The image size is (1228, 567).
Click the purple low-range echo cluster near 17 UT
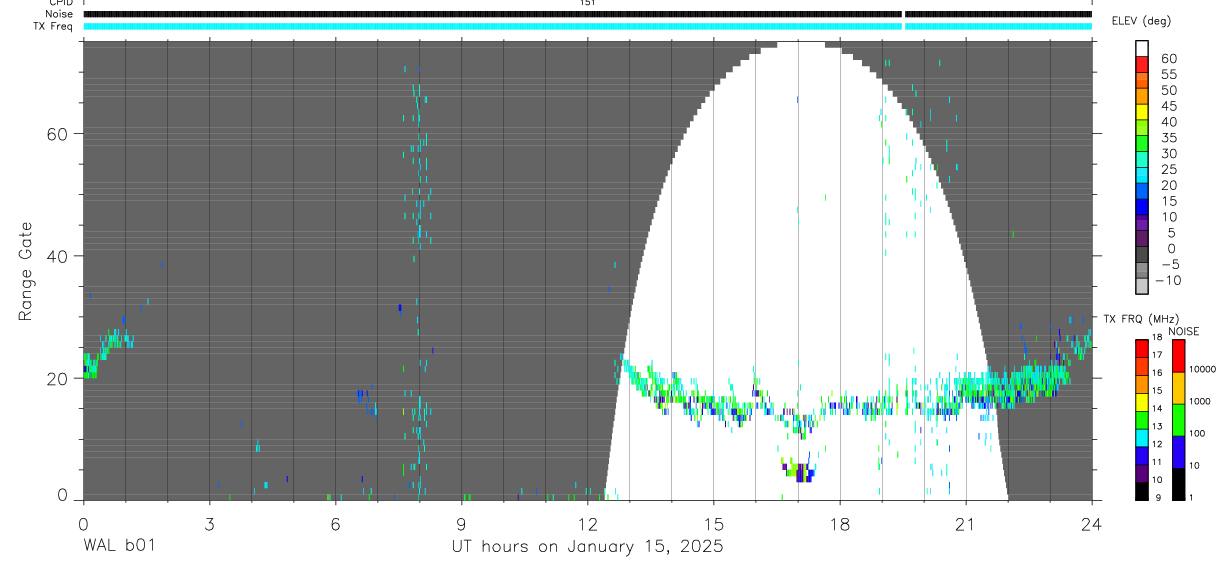[x=801, y=470]
